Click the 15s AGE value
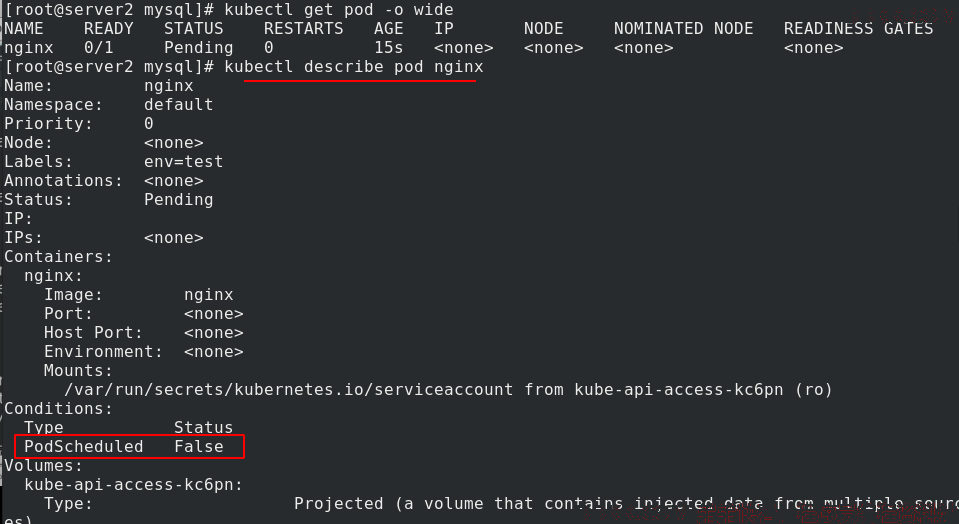The width and height of the screenshot is (959, 524). tap(388, 48)
